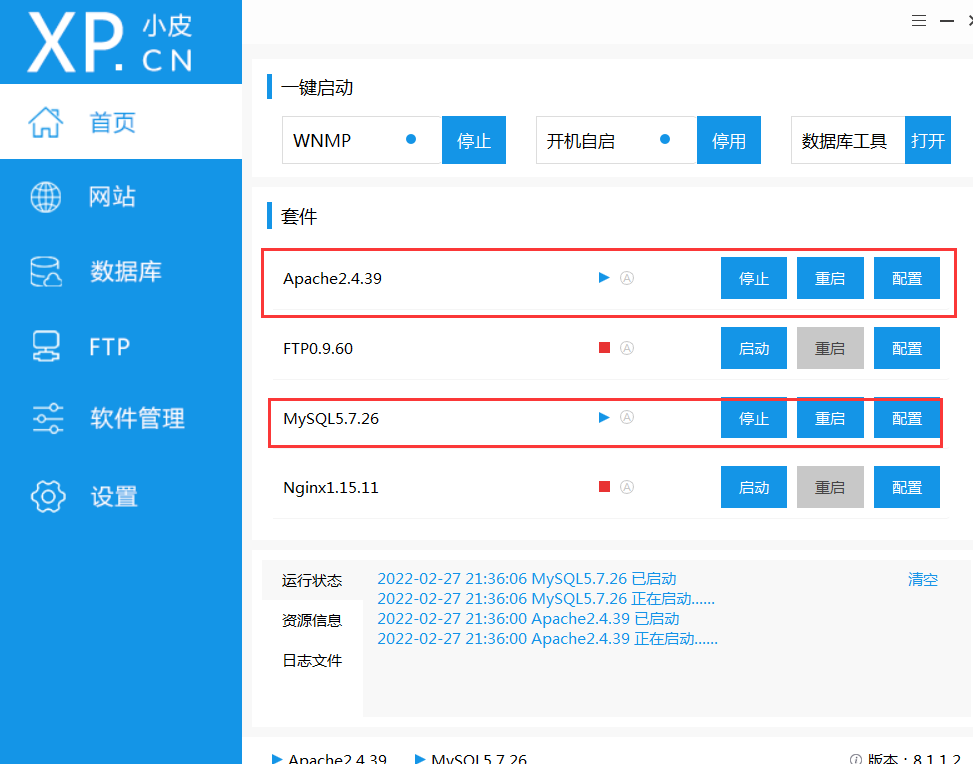Click the autostart (A) toggle for Apache2.4.39
Image resolution: width=973 pixels, height=764 pixels.
627,278
